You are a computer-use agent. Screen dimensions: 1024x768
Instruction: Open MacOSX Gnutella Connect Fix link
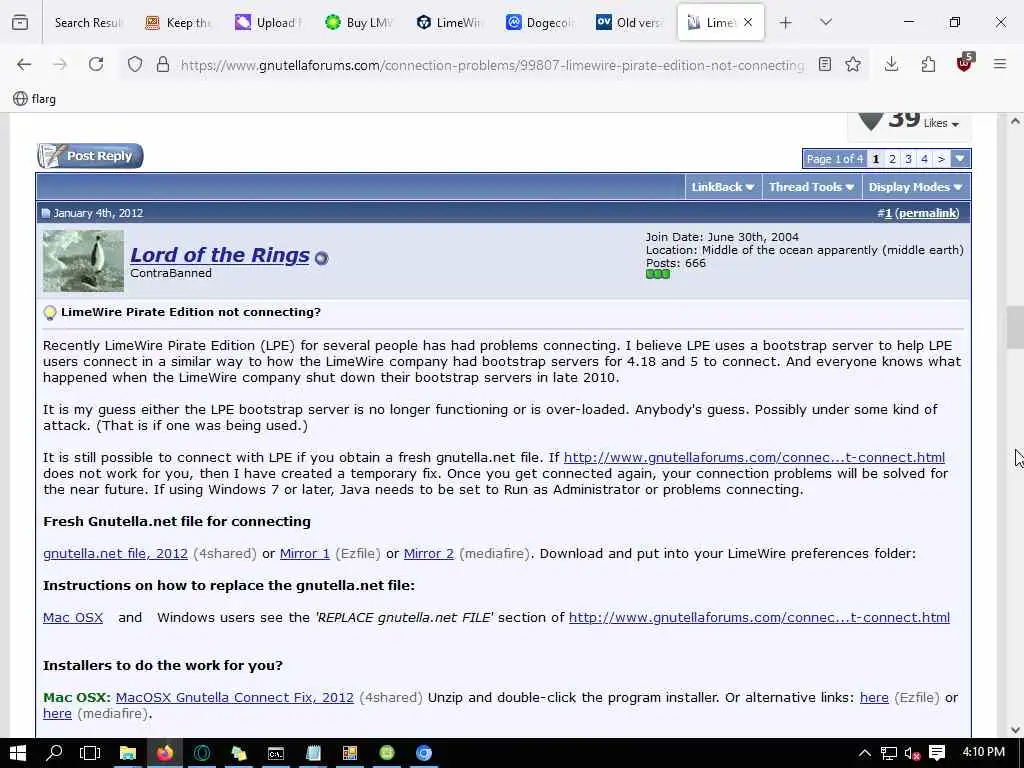click(x=234, y=697)
